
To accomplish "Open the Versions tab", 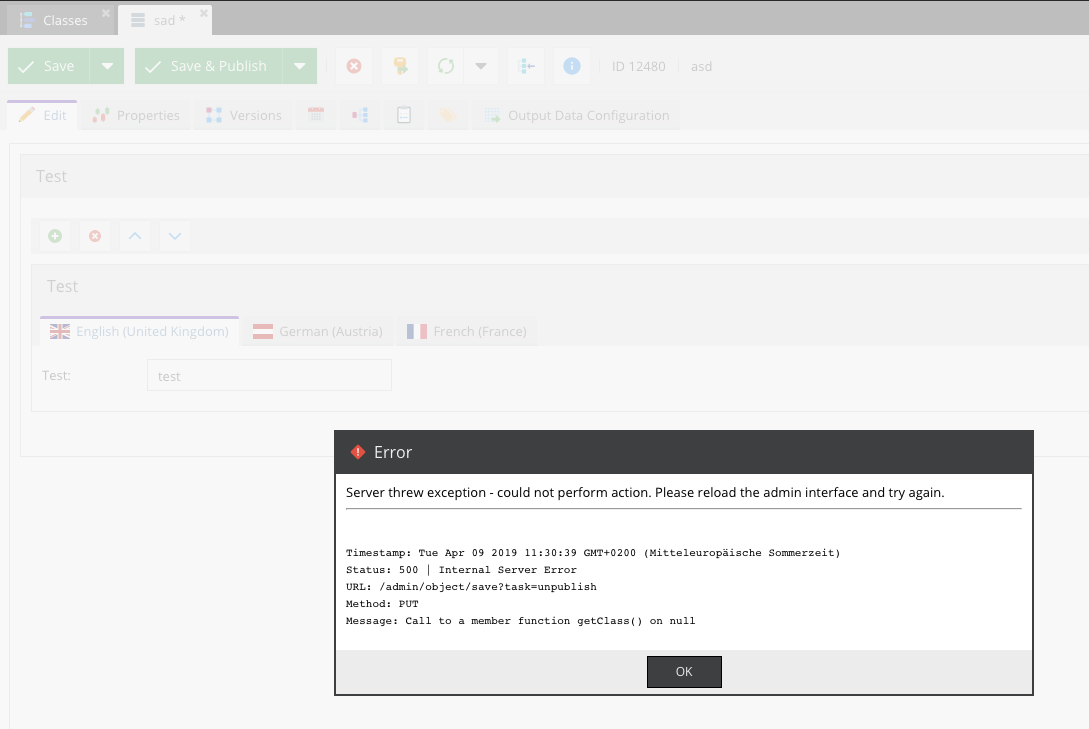I will pos(244,115).
